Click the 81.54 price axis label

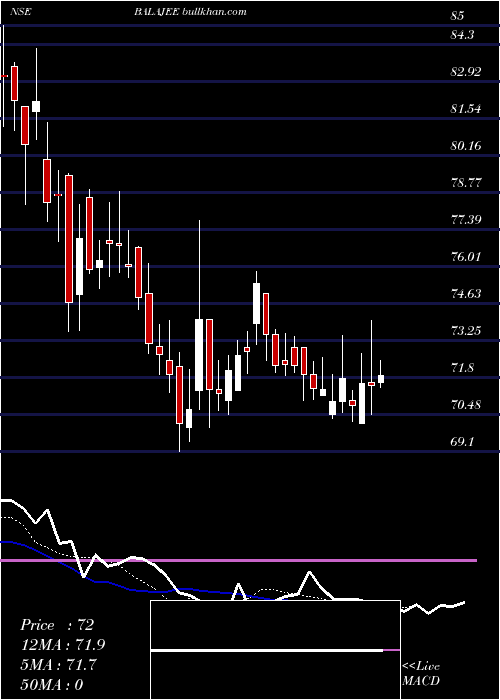466,108
